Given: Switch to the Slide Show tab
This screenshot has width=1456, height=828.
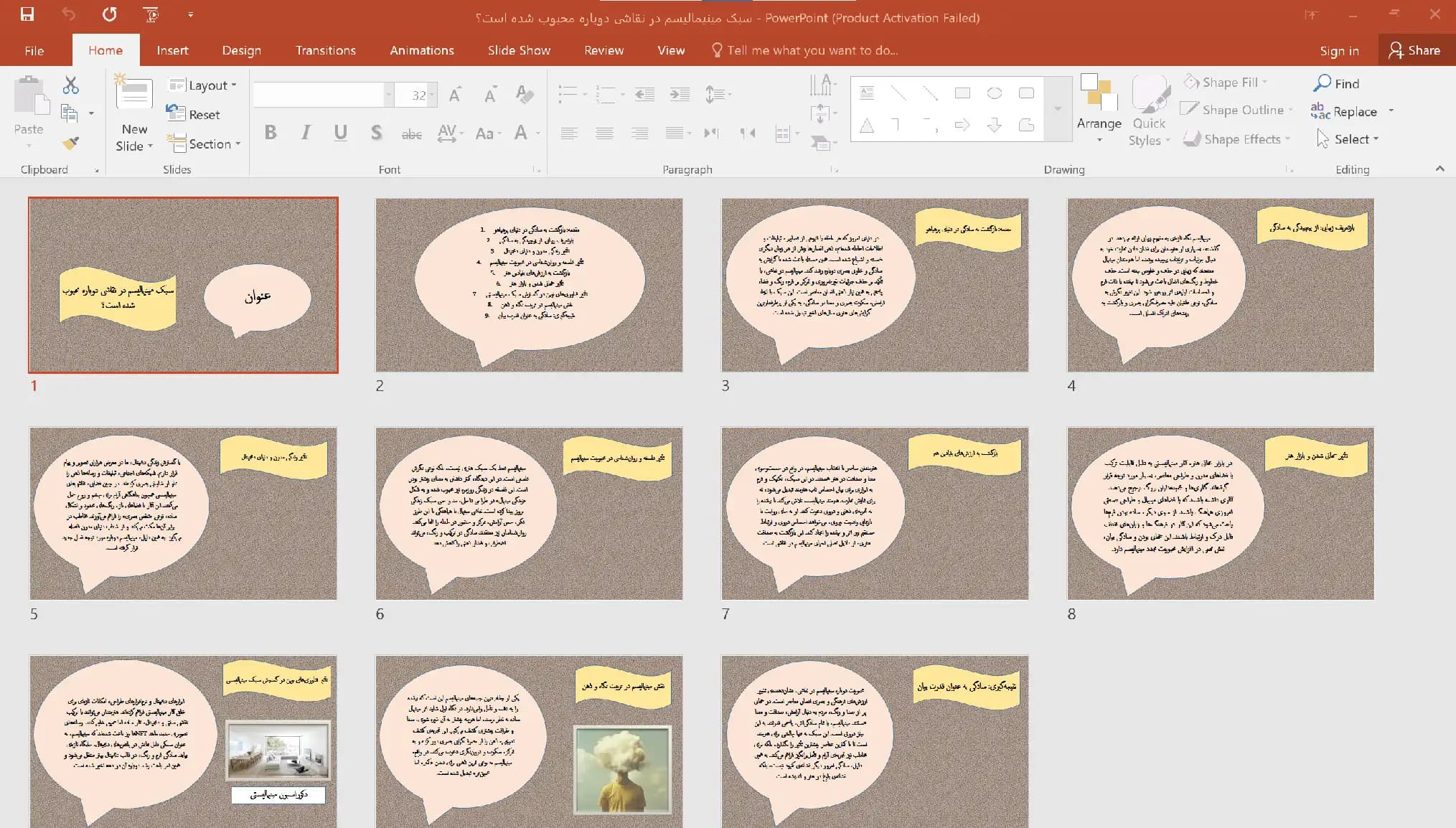Looking at the screenshot, I should coord(519,50).
